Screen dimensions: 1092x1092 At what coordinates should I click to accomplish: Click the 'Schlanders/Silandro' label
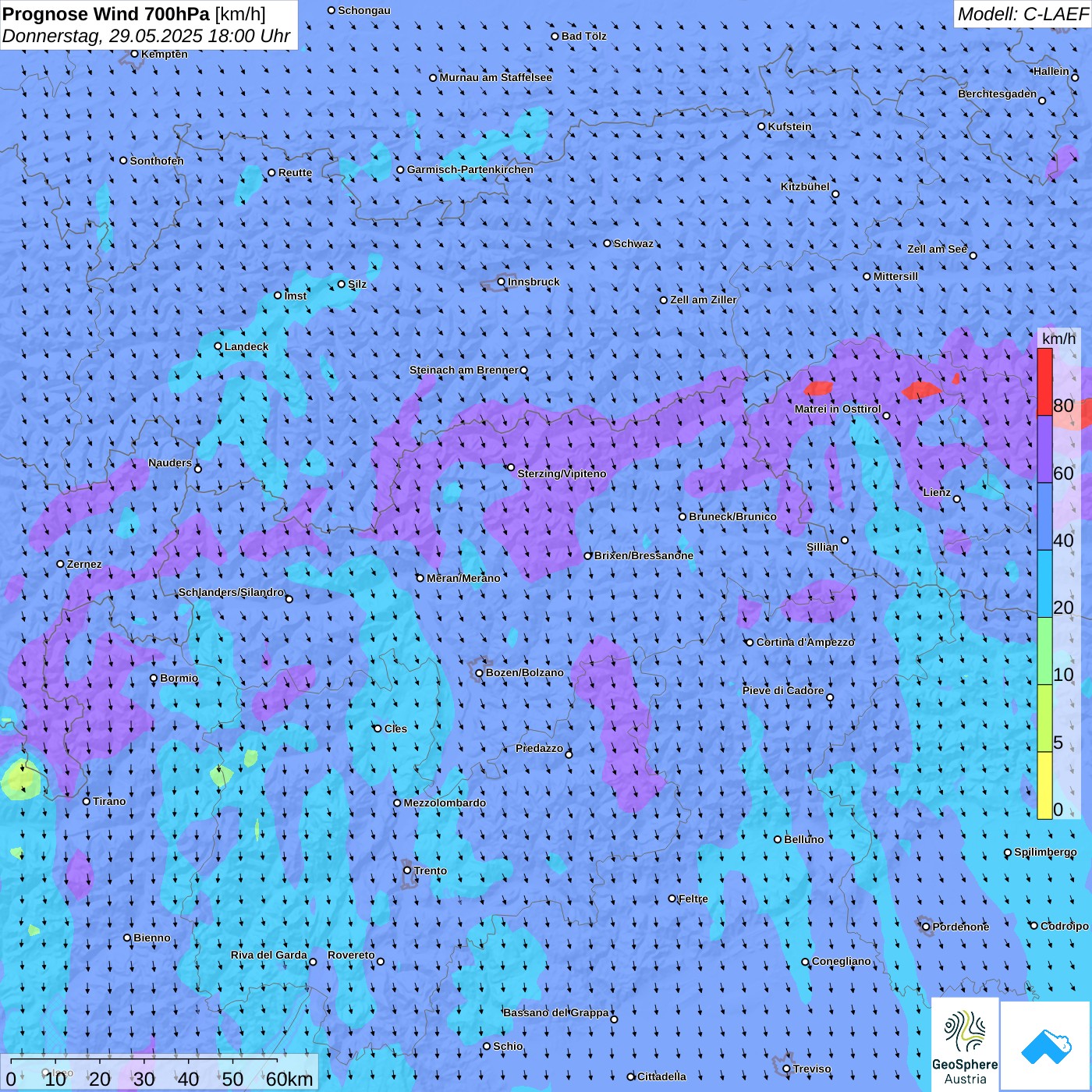tap(232, 593)
